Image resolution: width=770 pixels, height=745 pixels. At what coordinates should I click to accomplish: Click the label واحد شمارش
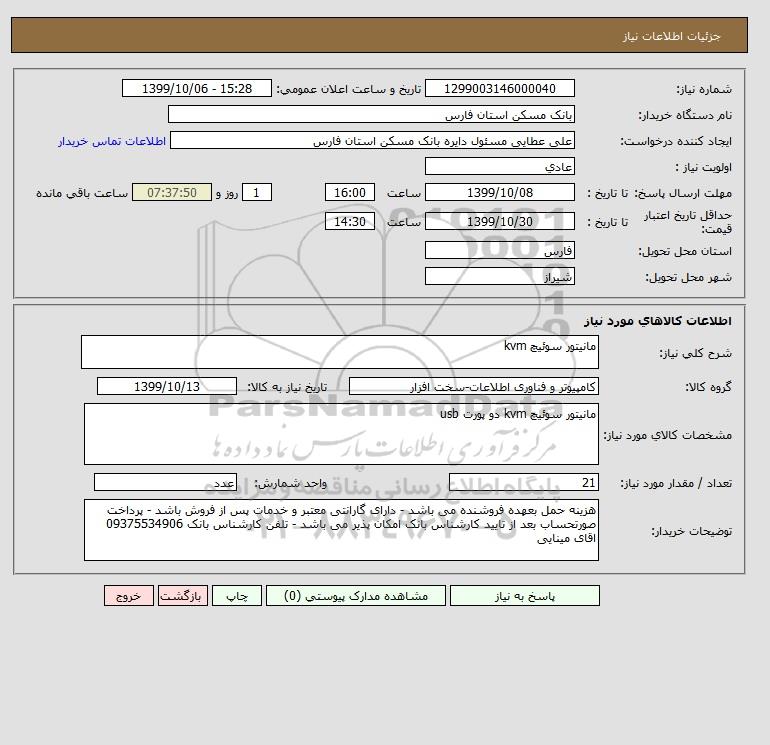pos(290,484)
